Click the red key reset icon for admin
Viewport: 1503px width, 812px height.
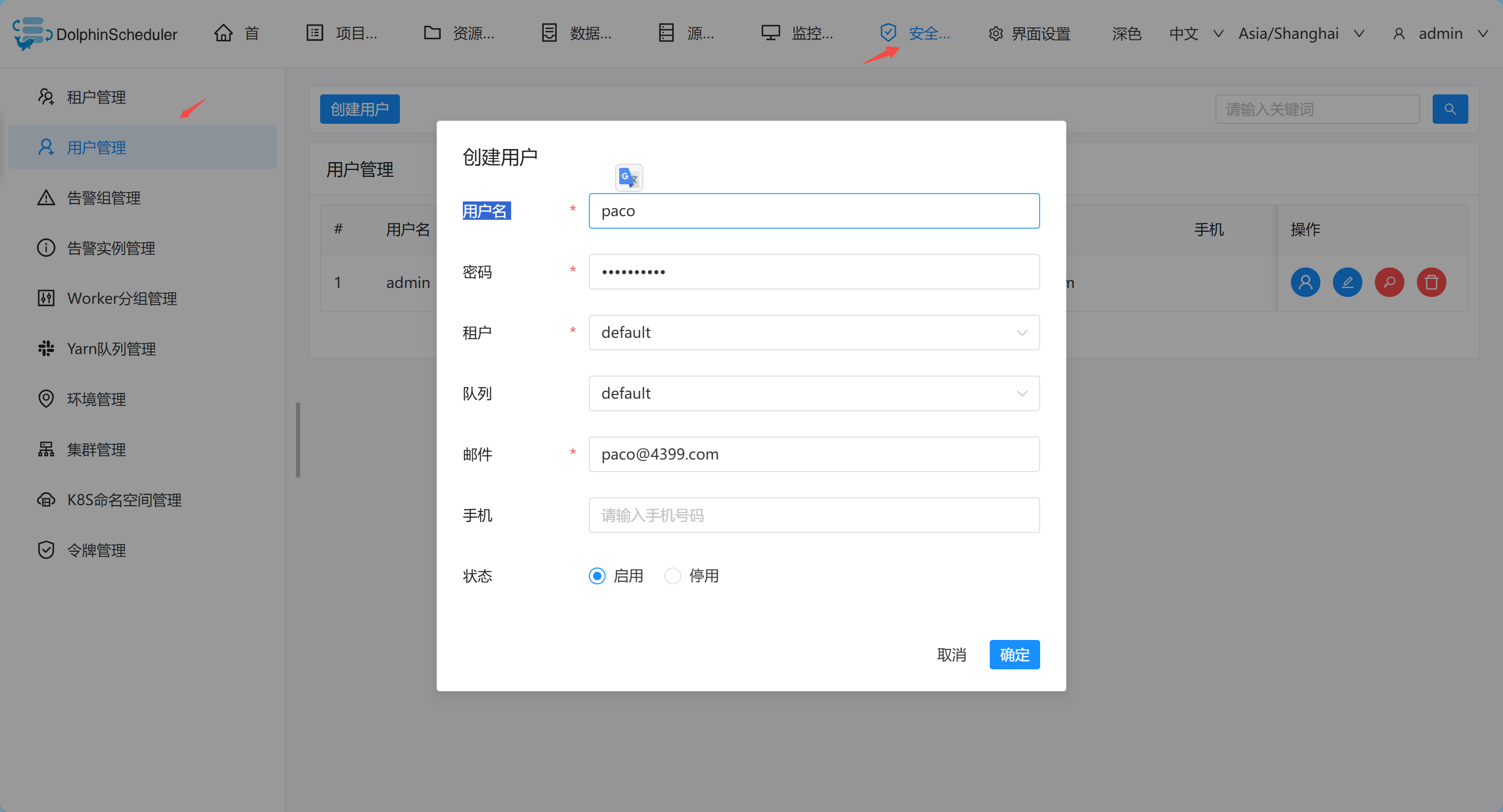pyautogui.click(x=1389, y=282)
